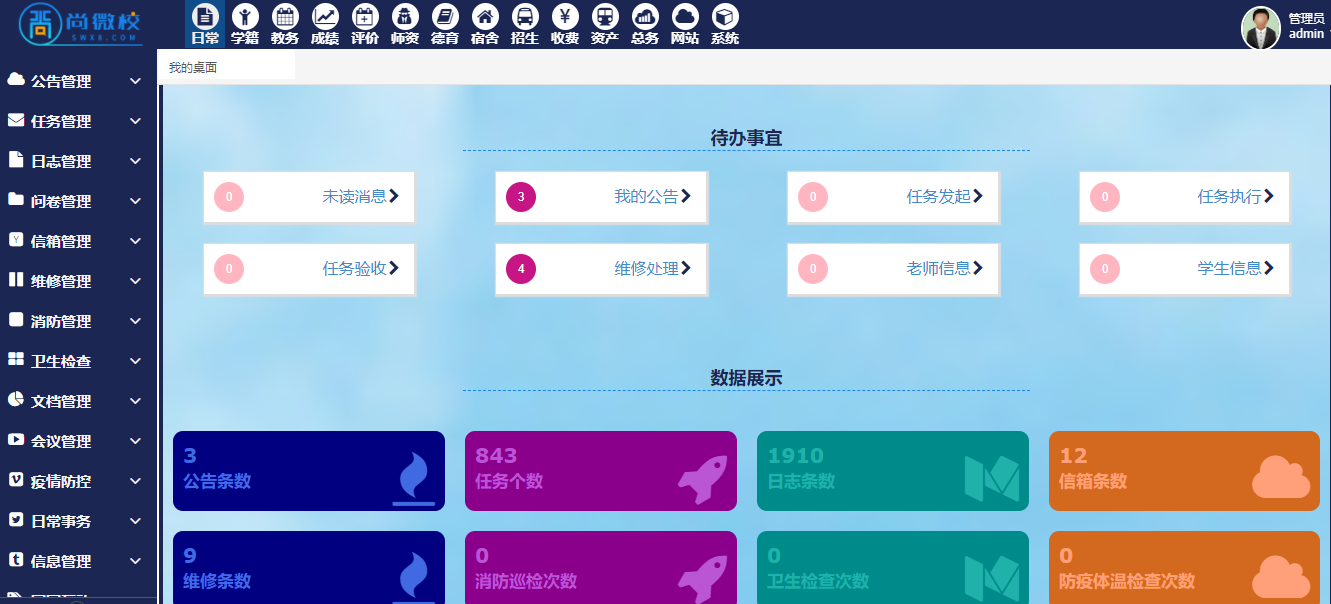Image resolution: width=1331 pixels, height=604 pixels.
Task: Open the 任务发起 pending item
Action: [893, 197]
